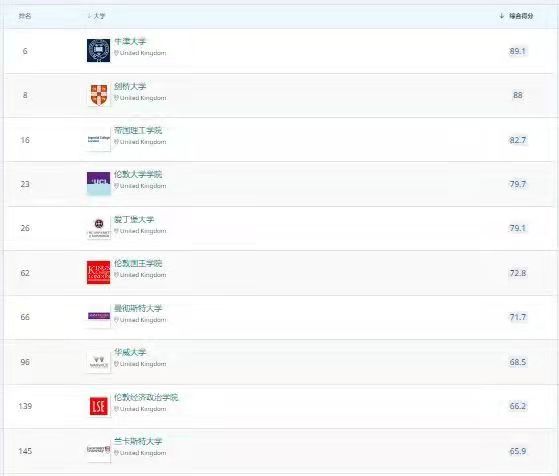Click United Kingdom under 剑桥大学

coord(143,98)
